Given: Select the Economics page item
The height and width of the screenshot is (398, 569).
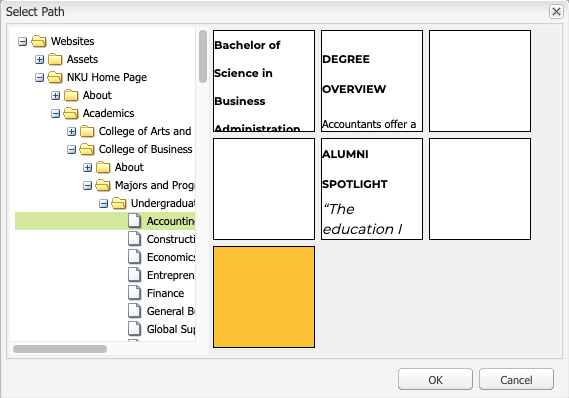Looking at the screenshot, I should (x=171, y=257).
